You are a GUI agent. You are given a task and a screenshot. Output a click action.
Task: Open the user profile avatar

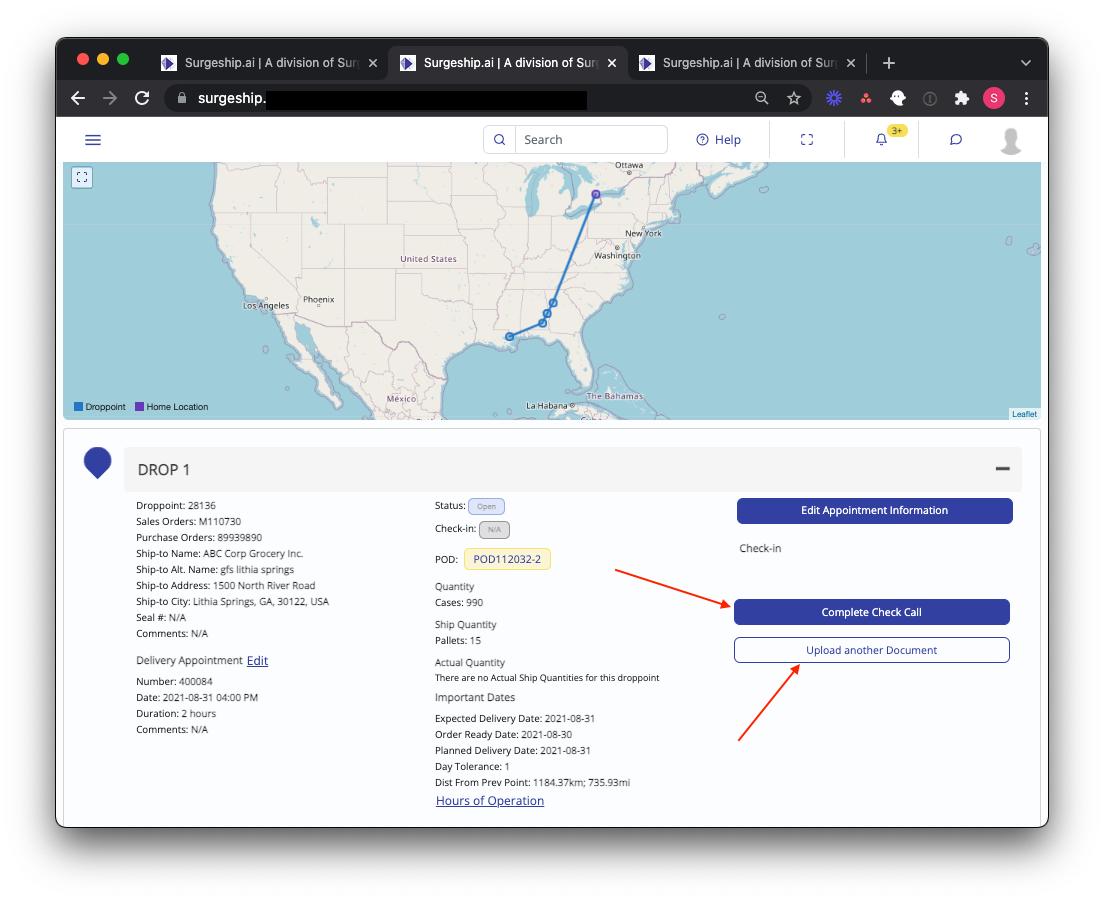pos(1011,141)
